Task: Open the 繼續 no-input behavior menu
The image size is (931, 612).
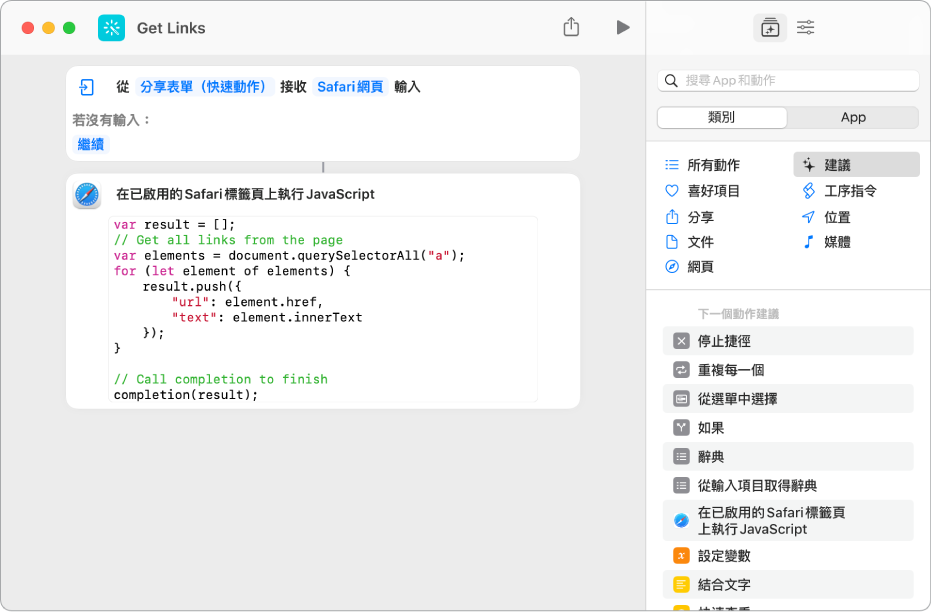Action: tap(91, 144)
